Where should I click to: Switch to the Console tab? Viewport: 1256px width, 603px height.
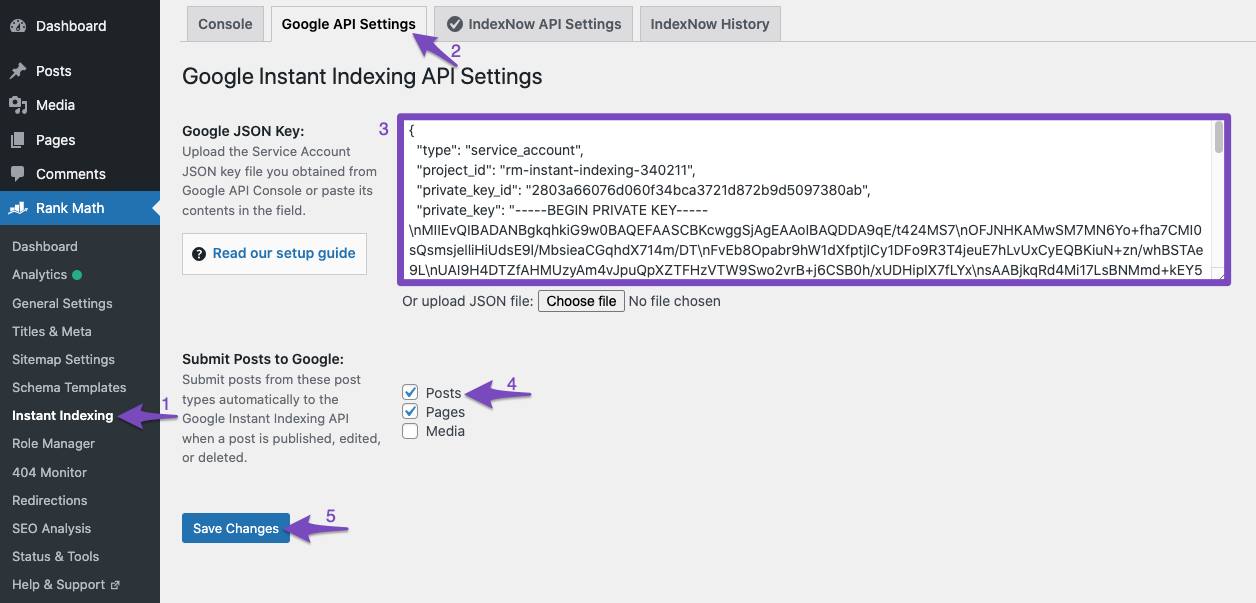coord(225,23)
